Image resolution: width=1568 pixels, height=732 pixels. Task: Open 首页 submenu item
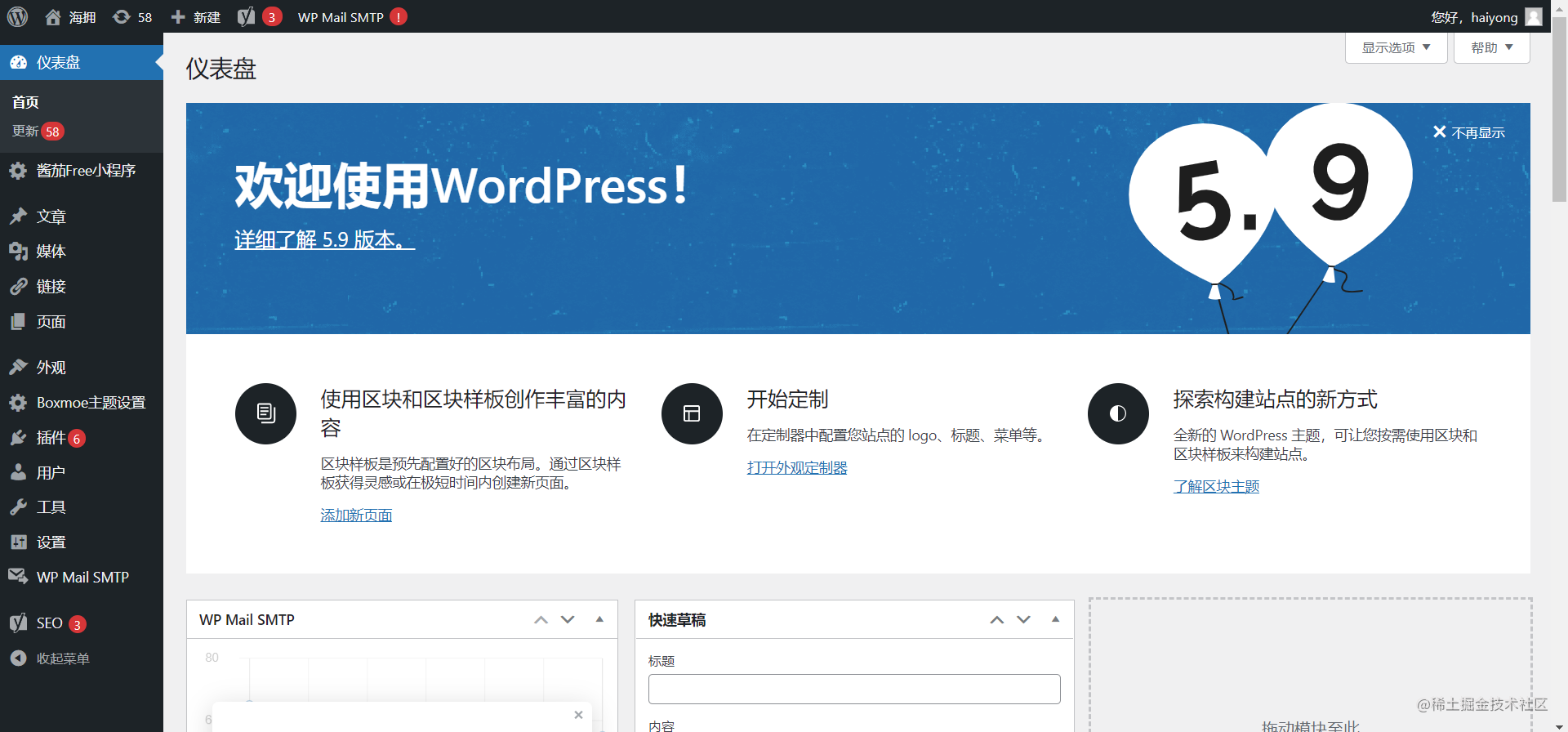click(25, 102)
